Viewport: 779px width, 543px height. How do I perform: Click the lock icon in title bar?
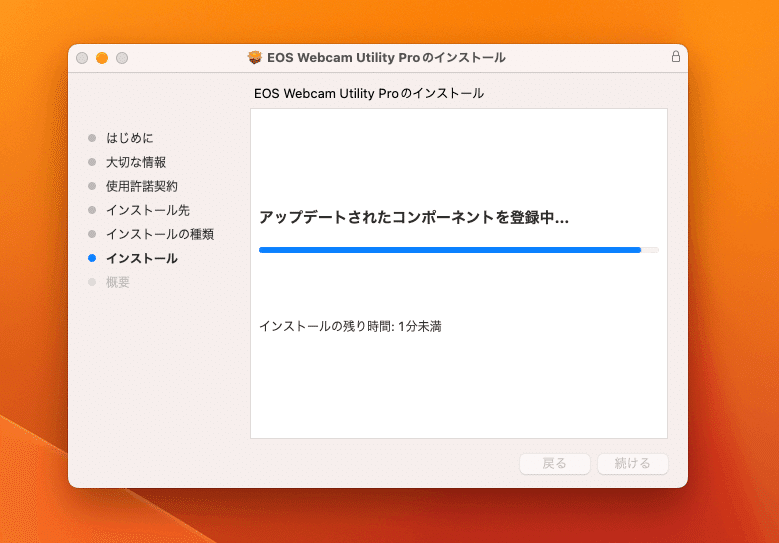(x=676, y=57)
